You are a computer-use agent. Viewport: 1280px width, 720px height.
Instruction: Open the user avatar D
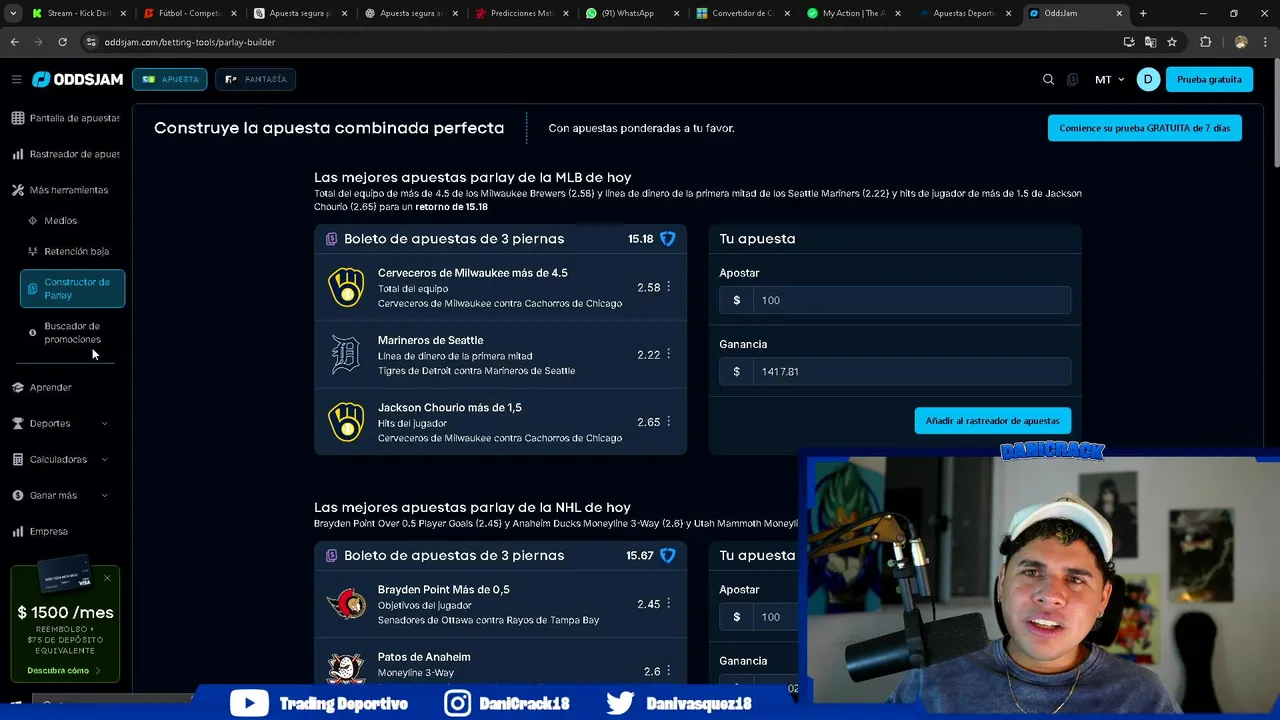coord(1148,79)
